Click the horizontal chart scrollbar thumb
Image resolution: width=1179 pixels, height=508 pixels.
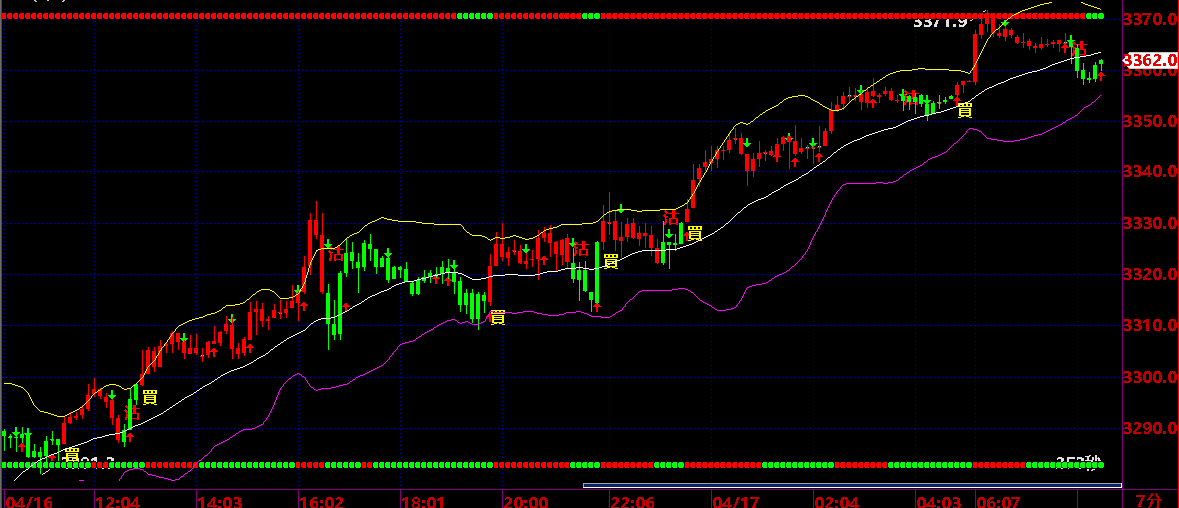[853, 485]
